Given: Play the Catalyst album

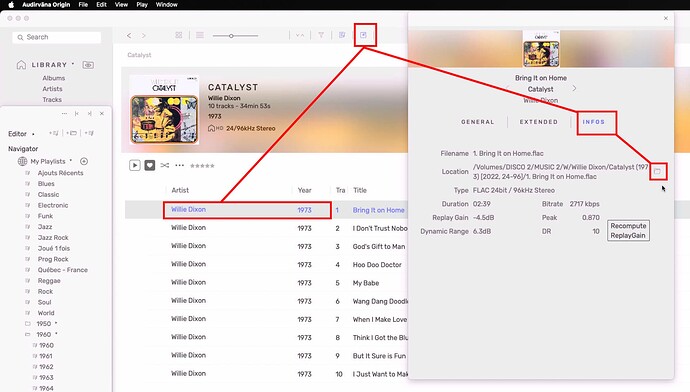Looking at the screenshot, I should (x=135, y=165).
